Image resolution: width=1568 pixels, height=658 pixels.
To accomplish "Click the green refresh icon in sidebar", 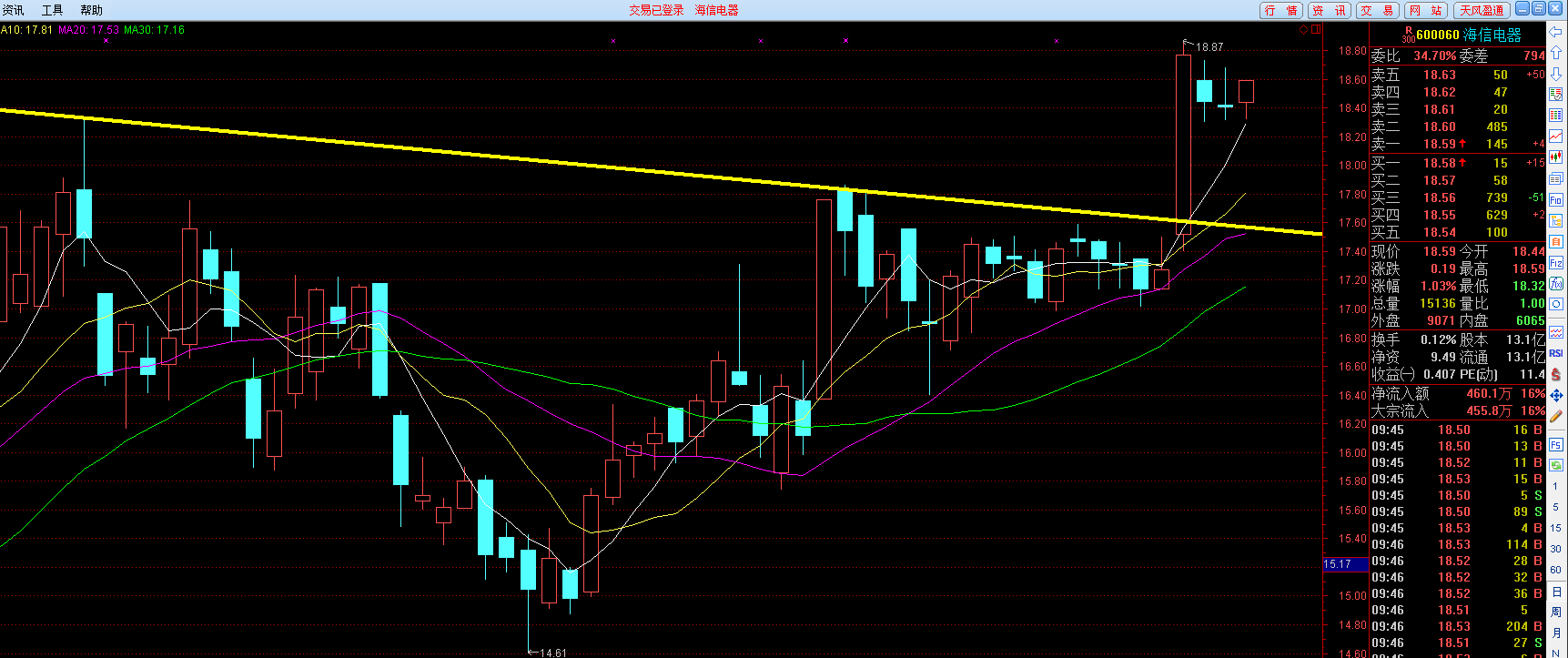I will pyautogui.click(x=1556, y=465).
